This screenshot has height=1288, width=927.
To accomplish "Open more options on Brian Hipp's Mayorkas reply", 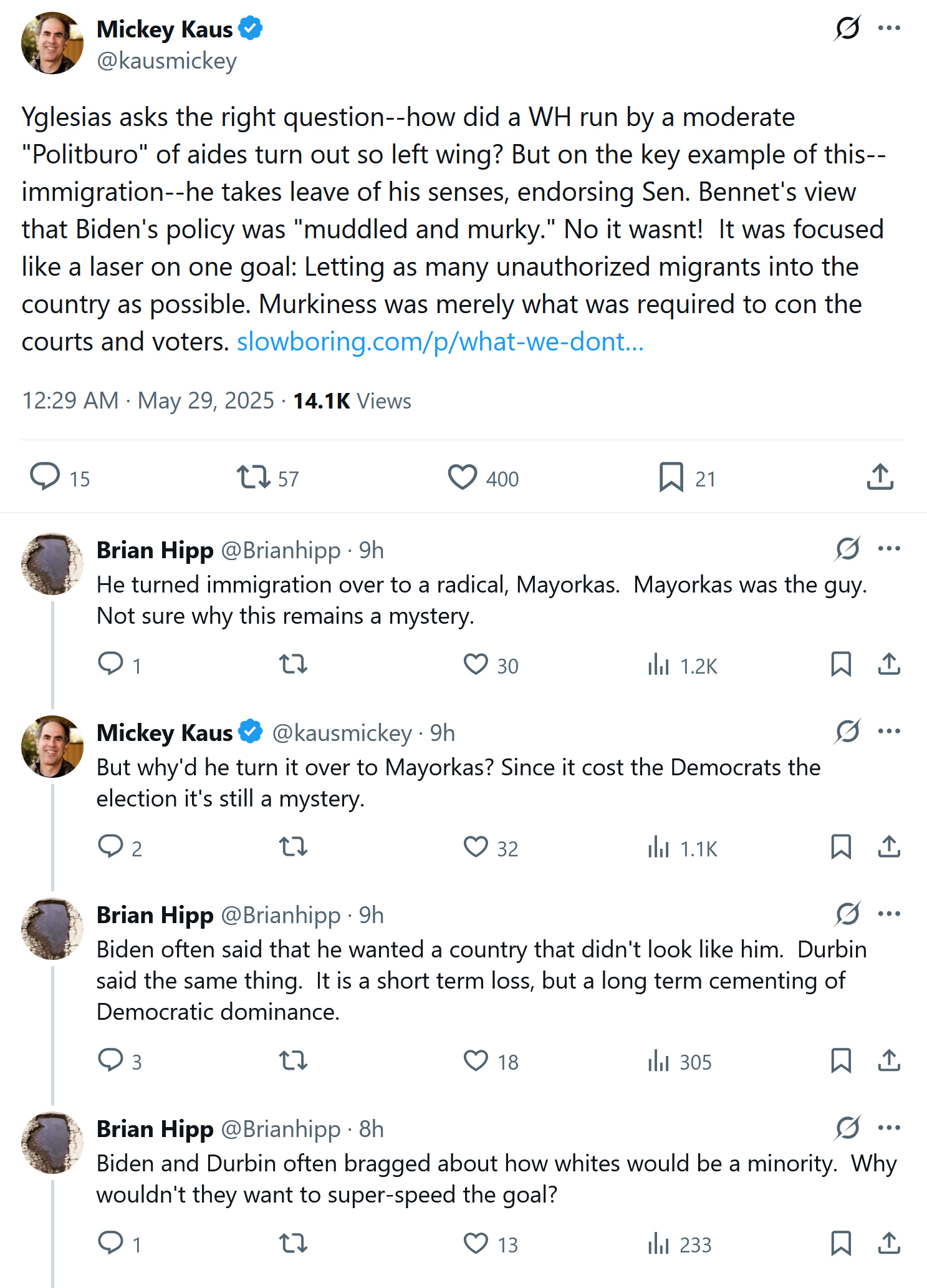I will [889, 549].
